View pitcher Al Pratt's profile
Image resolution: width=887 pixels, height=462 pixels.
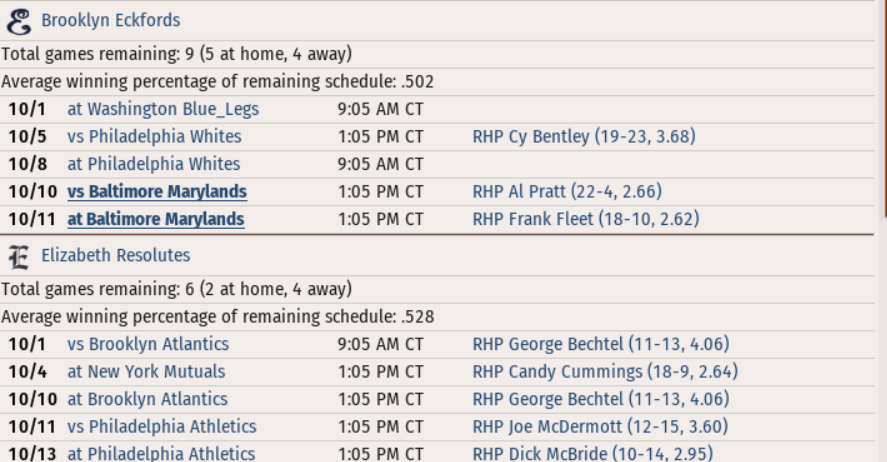[x=567, y=192]
